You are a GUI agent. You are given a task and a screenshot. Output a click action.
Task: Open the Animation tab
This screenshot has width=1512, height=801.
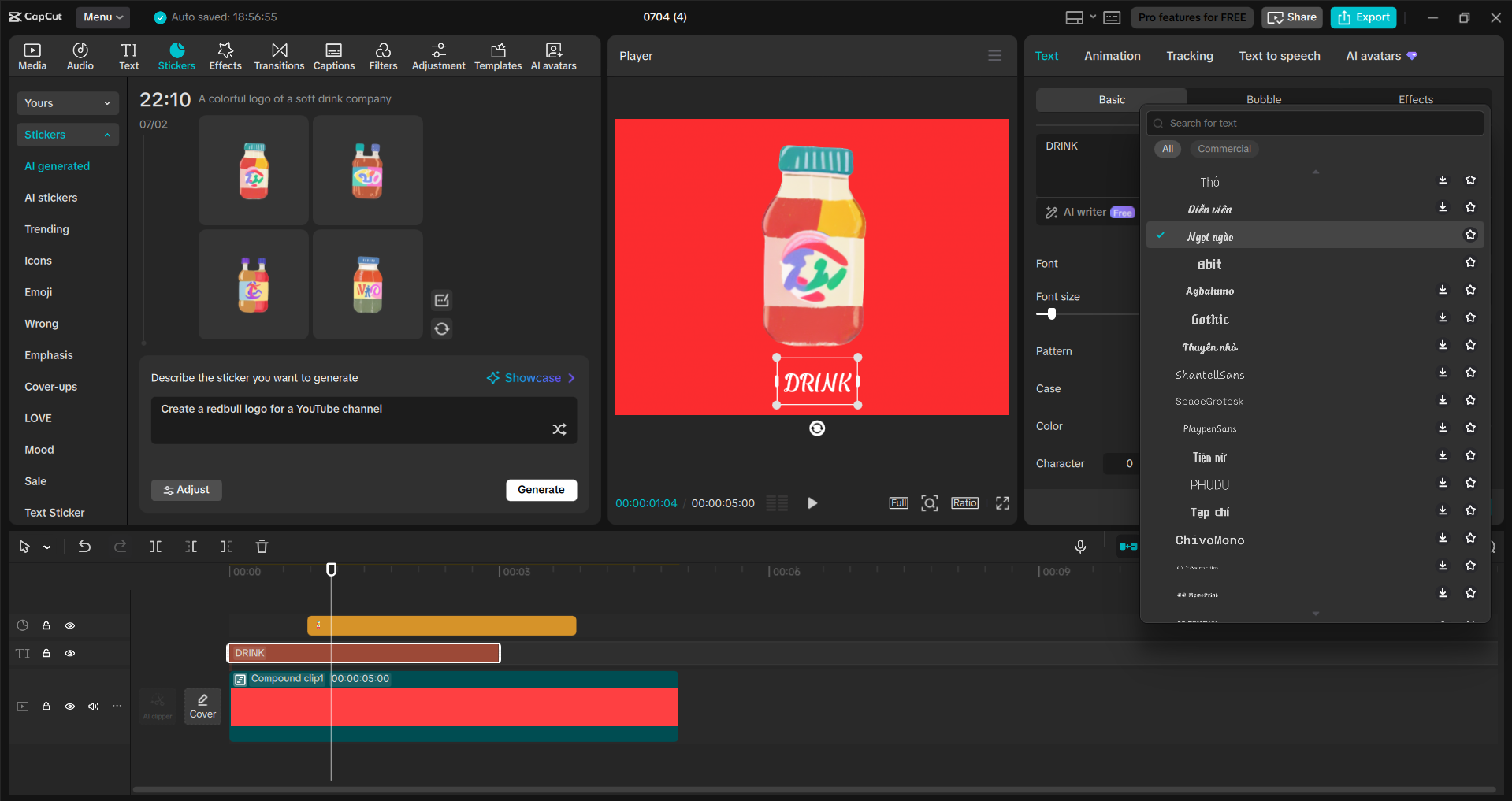1112,55
